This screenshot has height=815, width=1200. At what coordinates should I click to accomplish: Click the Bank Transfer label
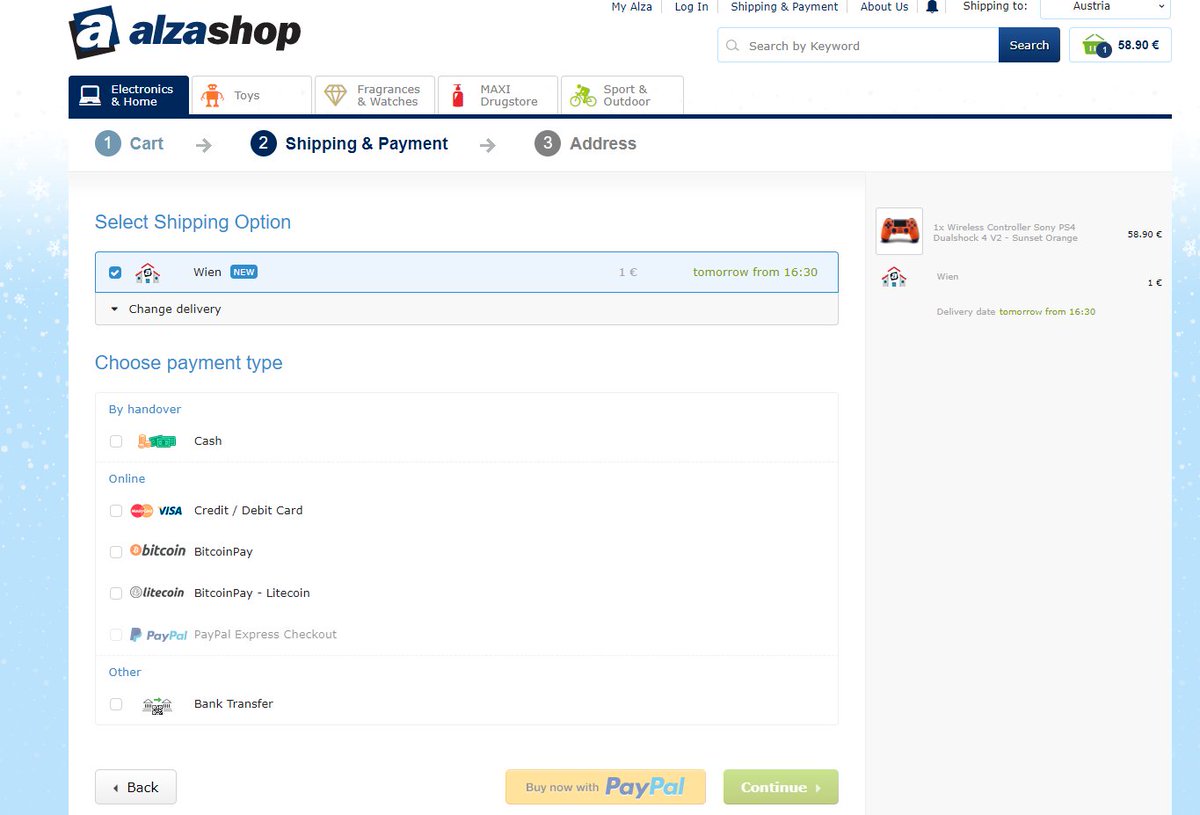[x=233, y=705]
